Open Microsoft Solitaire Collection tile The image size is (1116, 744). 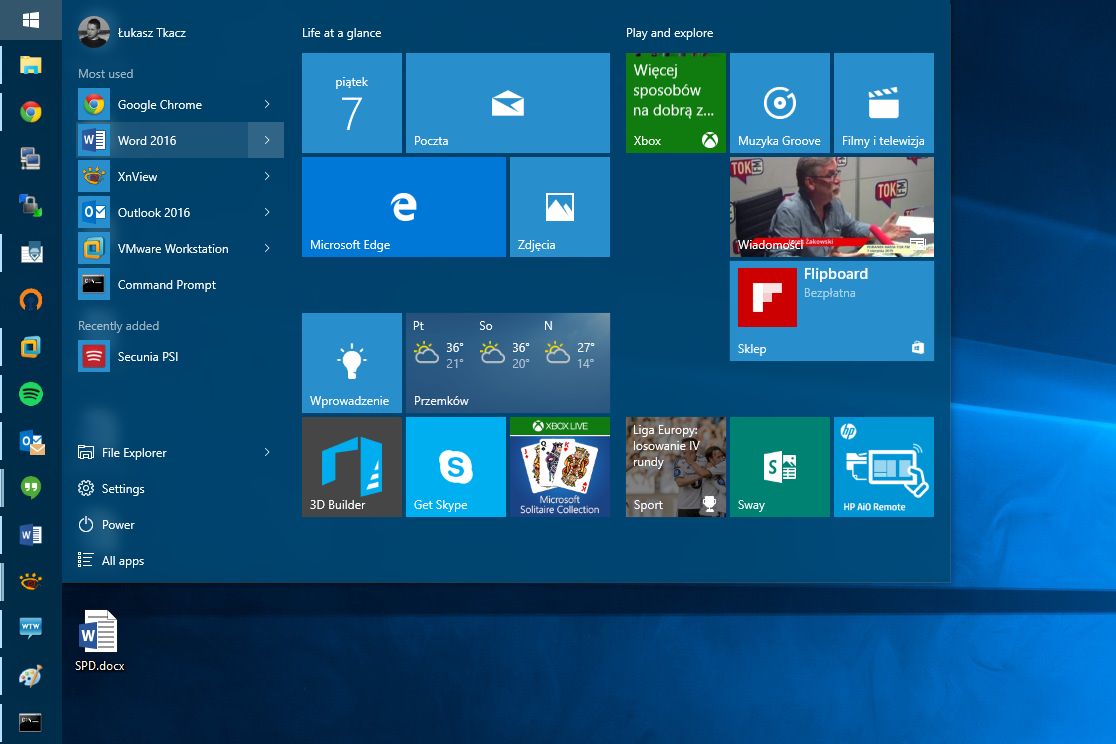click(x=559, y=467)
